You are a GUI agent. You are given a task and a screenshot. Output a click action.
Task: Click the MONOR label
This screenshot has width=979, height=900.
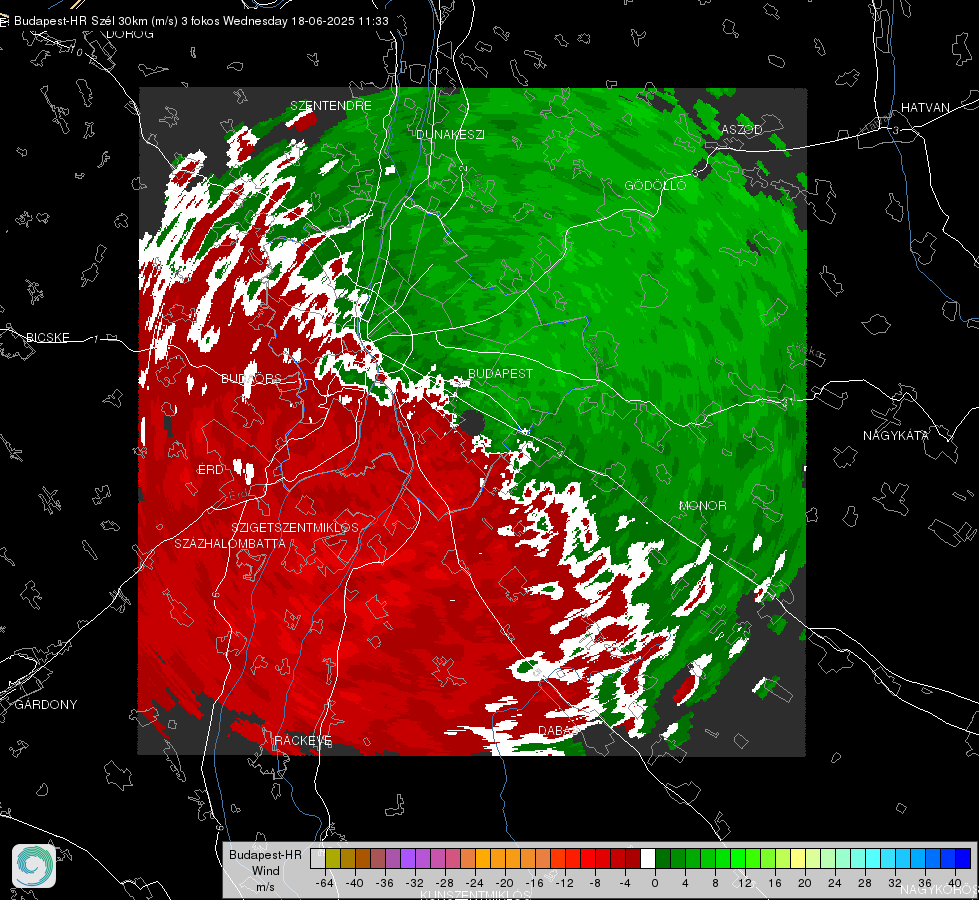(702, 505)
